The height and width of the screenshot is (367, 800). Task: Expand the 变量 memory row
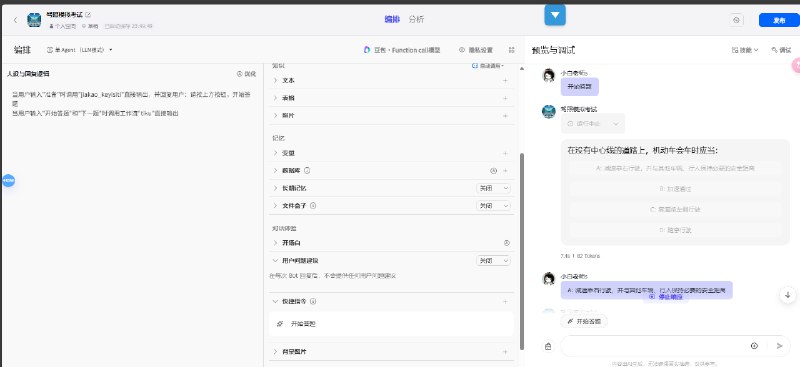coord(276,153)
